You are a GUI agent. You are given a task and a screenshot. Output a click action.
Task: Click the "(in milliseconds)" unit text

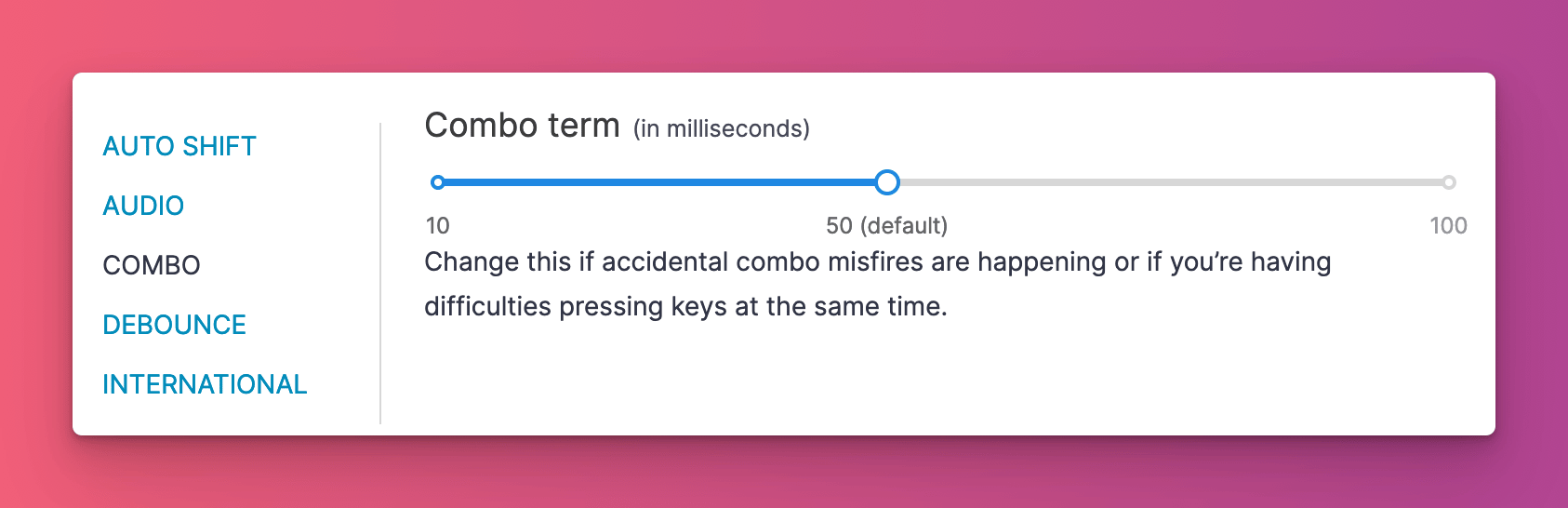[722, 128]
